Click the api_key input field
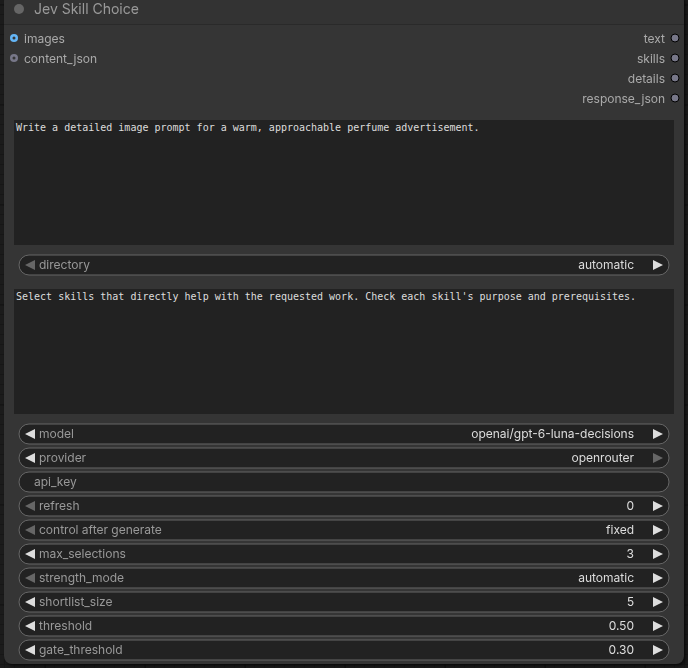The width and height of the screenshot is (688, 668). click(344, 482)
